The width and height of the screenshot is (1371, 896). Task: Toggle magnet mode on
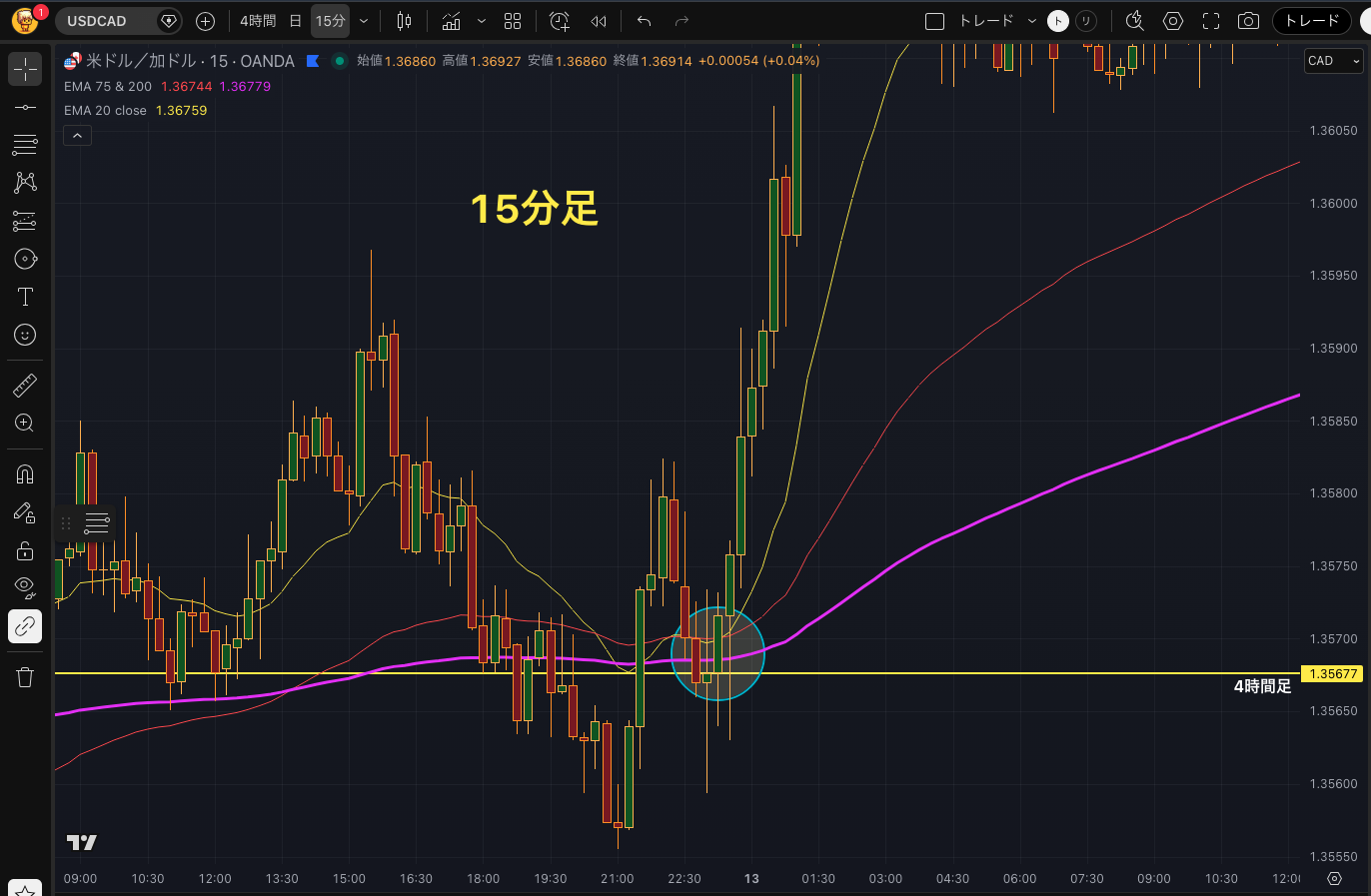tap(25, 473)
